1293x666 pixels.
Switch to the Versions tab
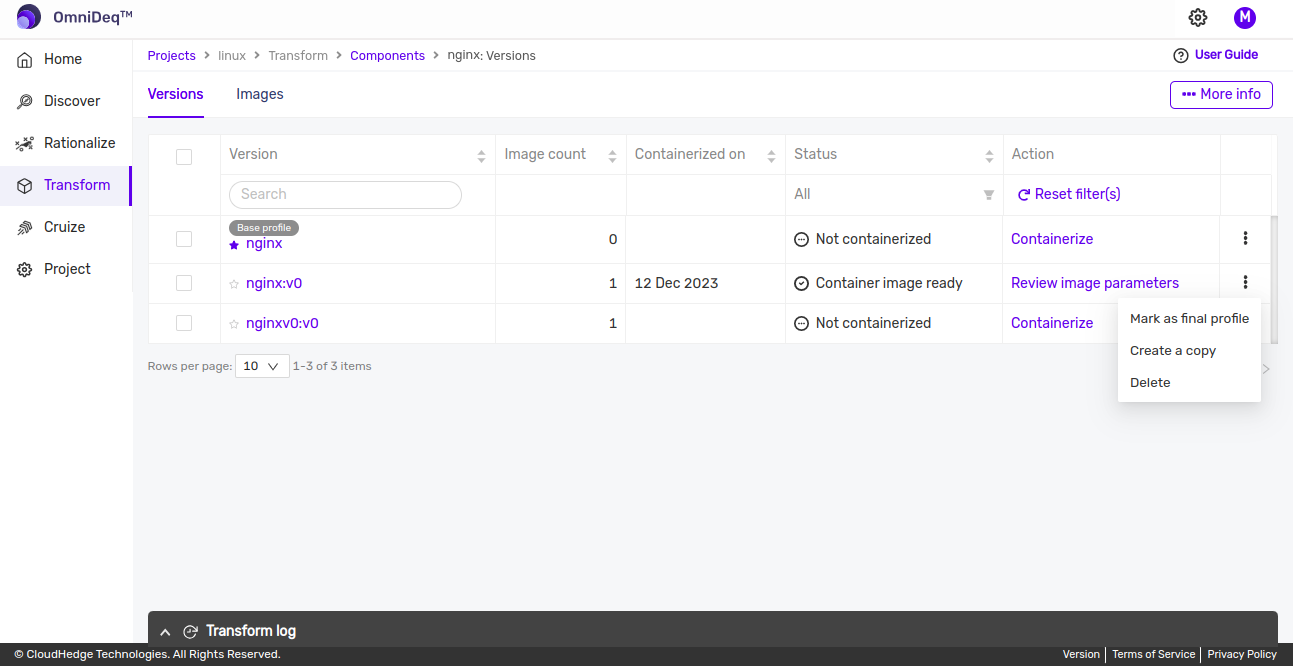click(176, 94)
